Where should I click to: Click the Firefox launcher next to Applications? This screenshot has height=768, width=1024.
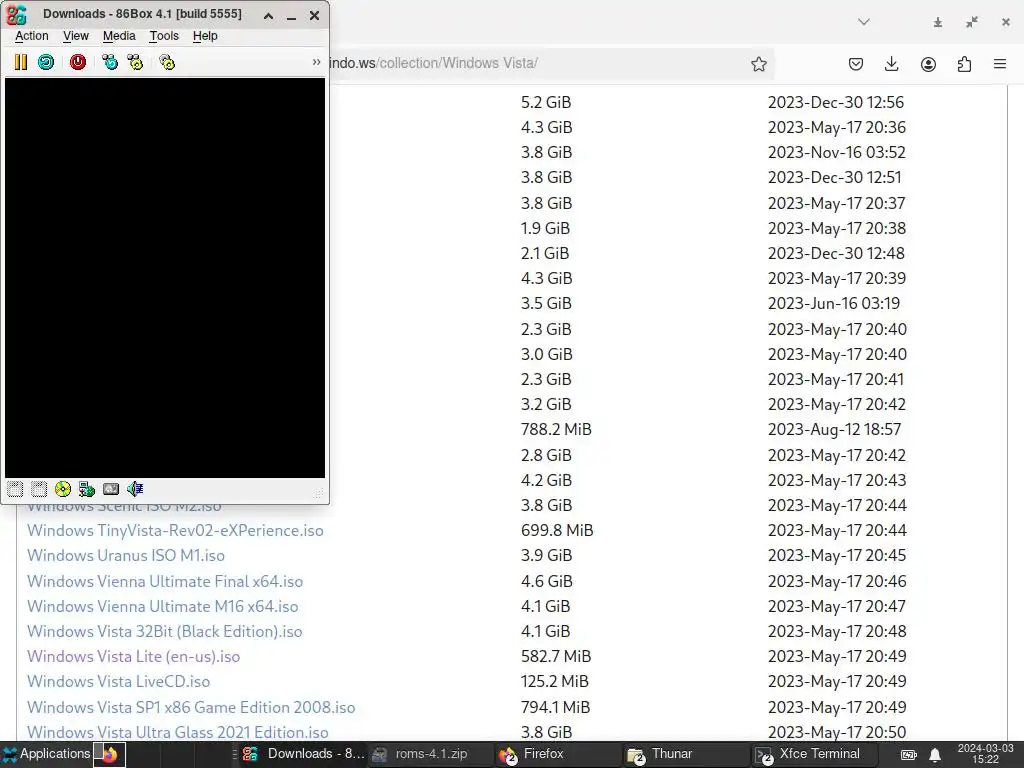pos(110,754)
